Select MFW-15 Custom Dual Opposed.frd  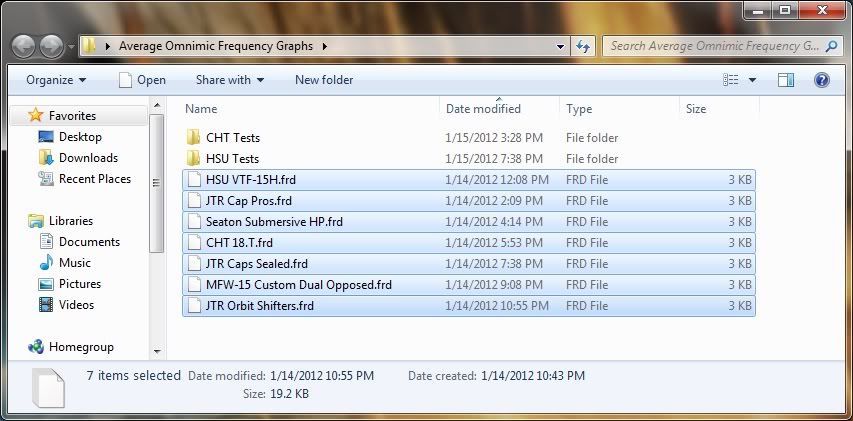click(468, 285)
